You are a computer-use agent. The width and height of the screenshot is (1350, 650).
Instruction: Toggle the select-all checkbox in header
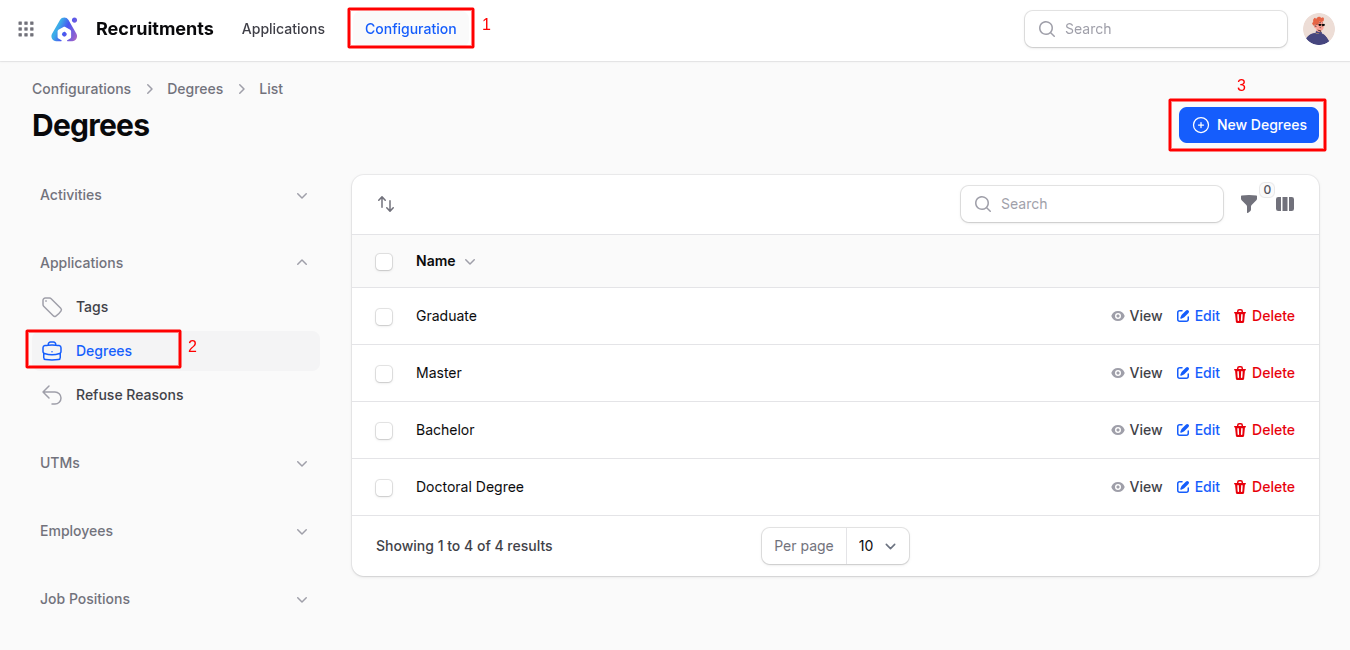pos(384,262)
